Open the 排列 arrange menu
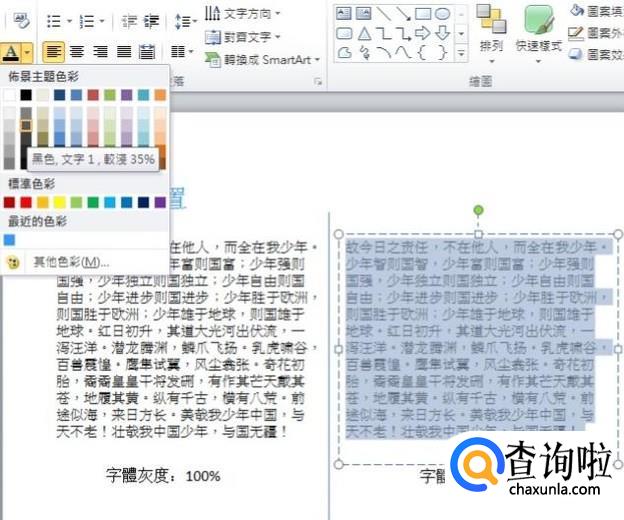624x520 pixels. 492,34
